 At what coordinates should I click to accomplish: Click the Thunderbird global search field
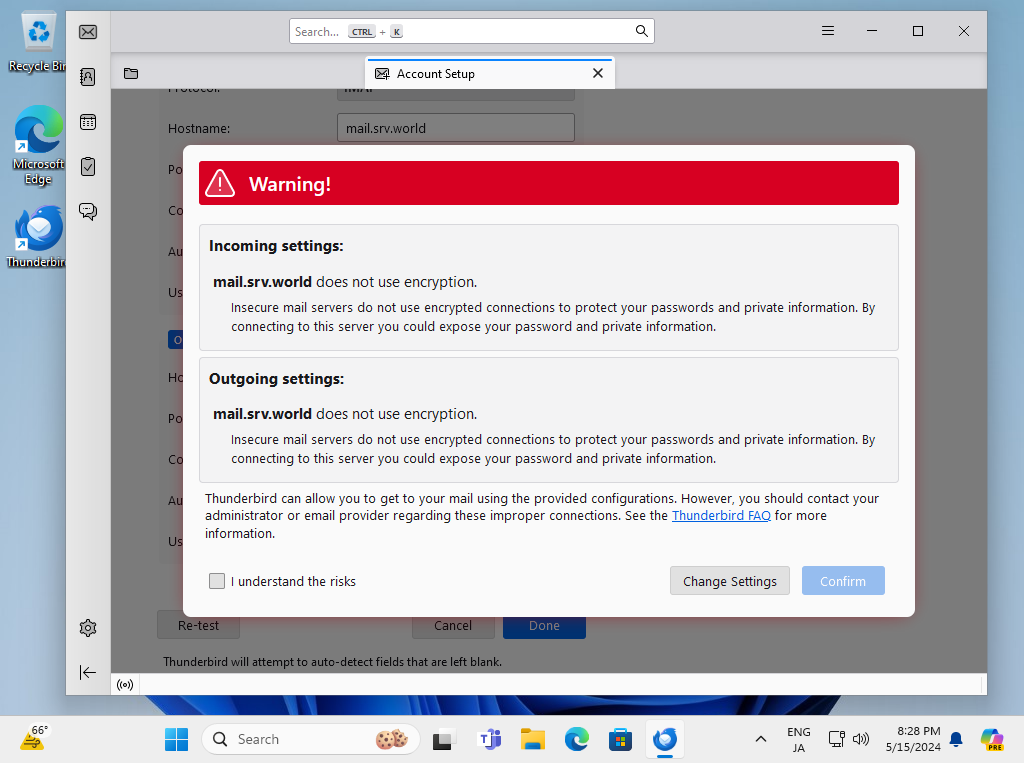tap(470, 31)
